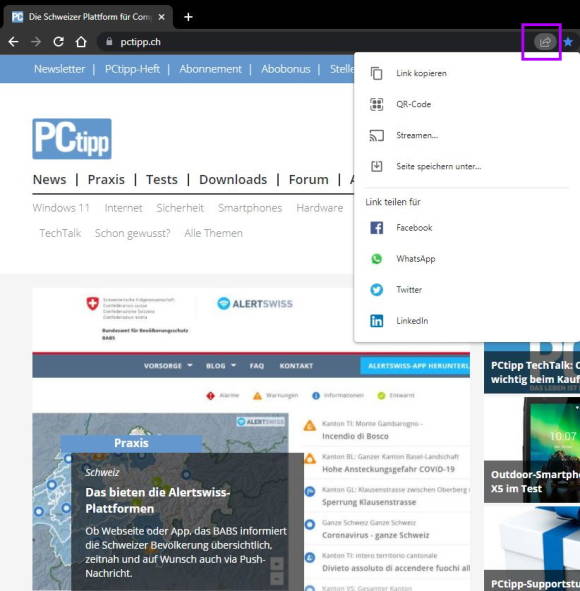Click the share page icon in address bar
Screen dimensions: 580x591
[545, 42]
